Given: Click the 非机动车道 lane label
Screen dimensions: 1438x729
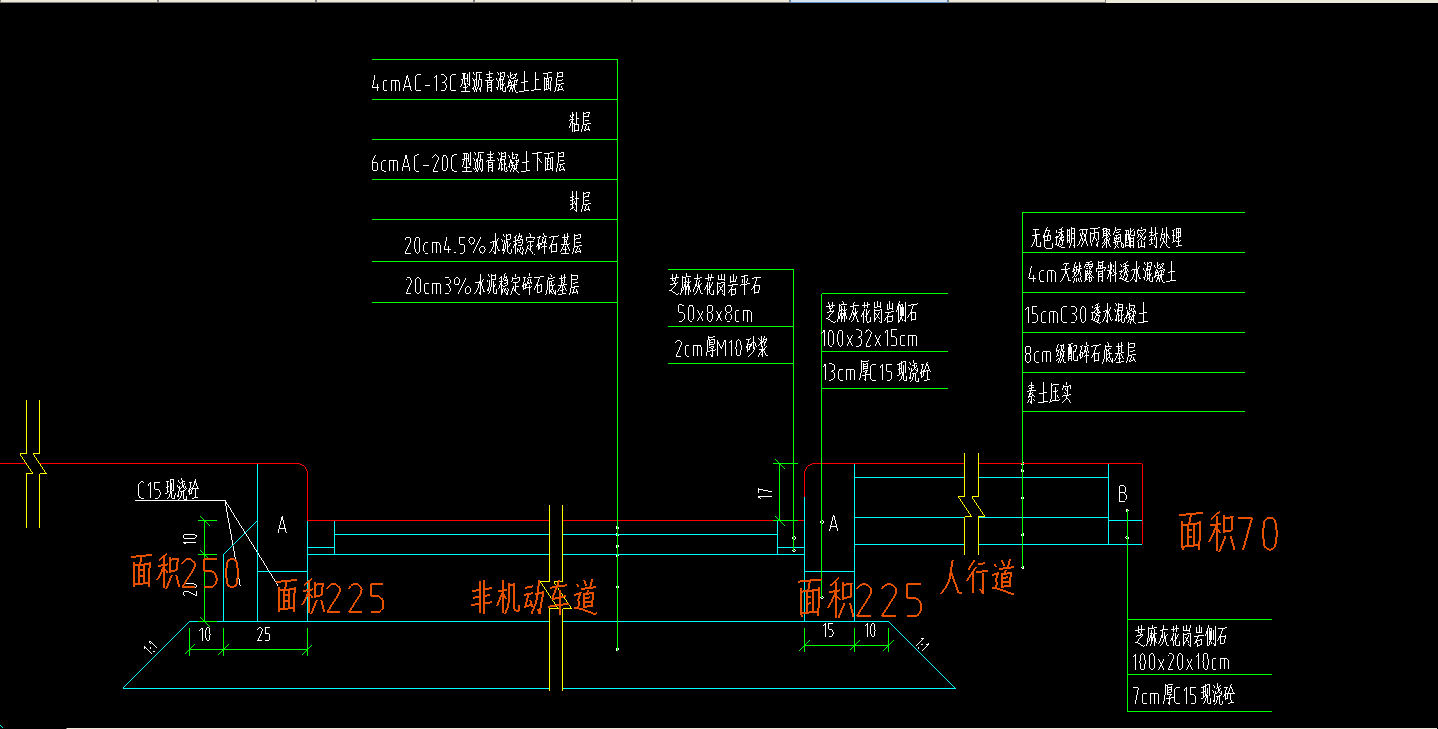Looking at the screenshot, I should pyautogui.click(x=534, y=598).
